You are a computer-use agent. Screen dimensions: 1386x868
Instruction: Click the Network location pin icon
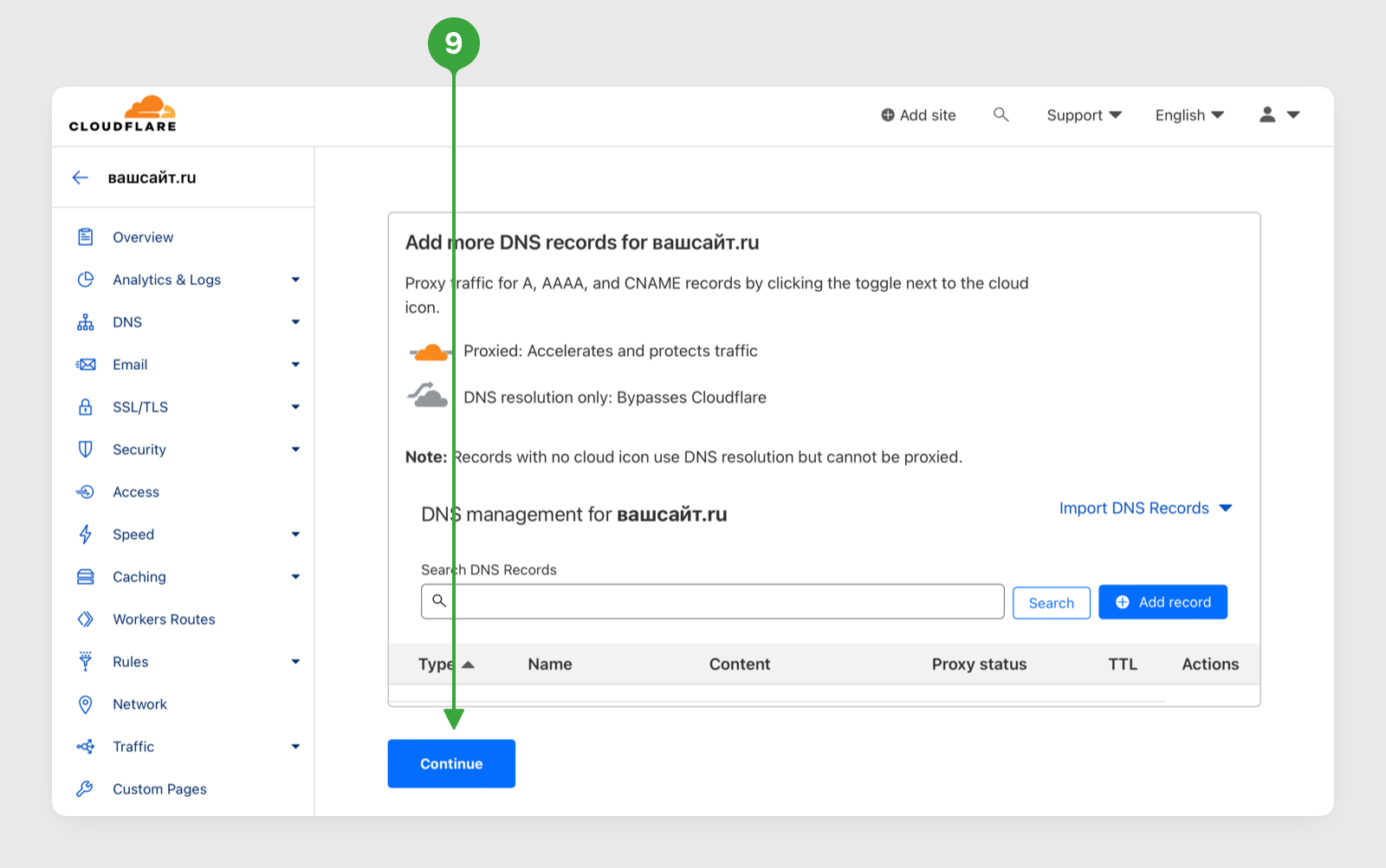click(x=85, y=703)
